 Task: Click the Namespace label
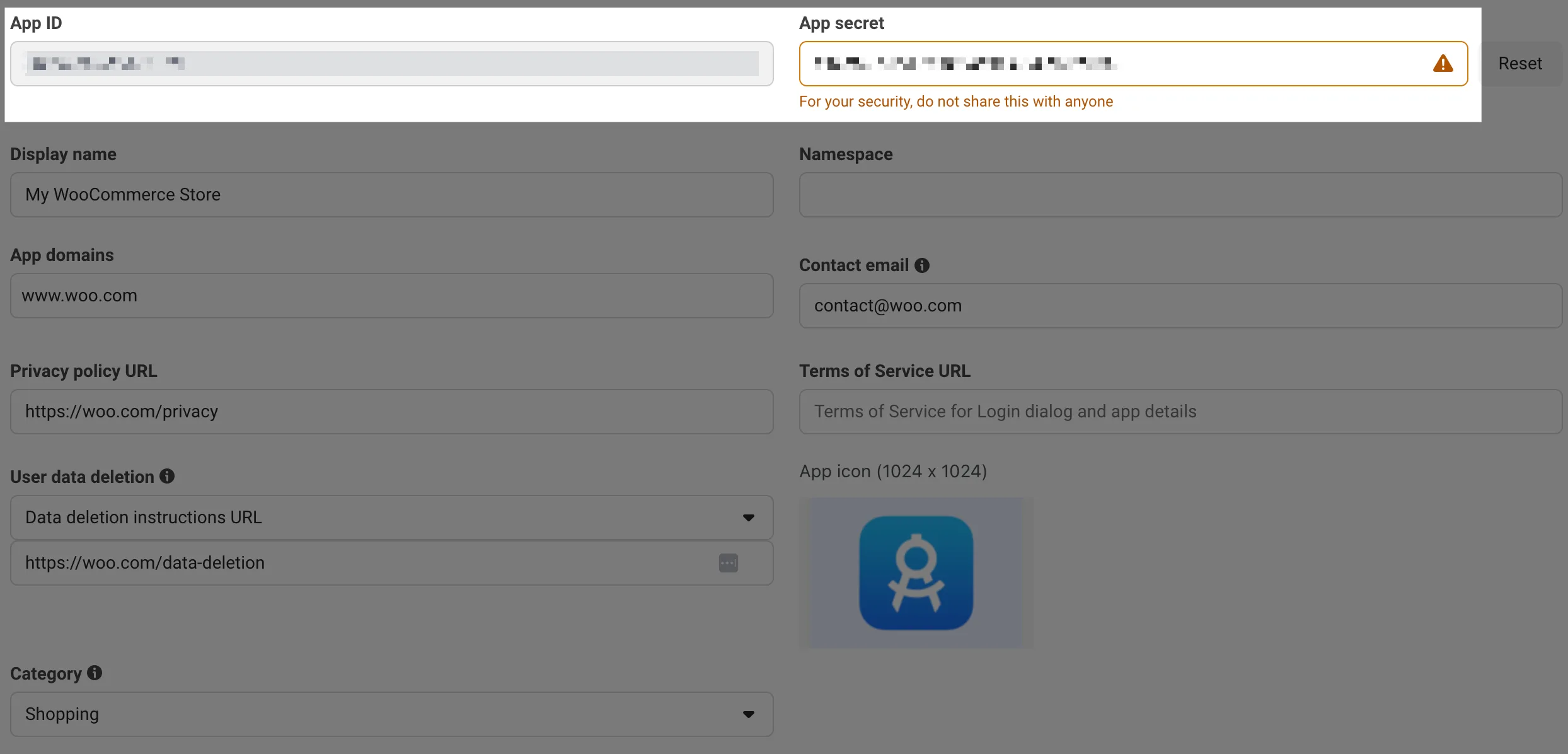click(x=846, y=154)
